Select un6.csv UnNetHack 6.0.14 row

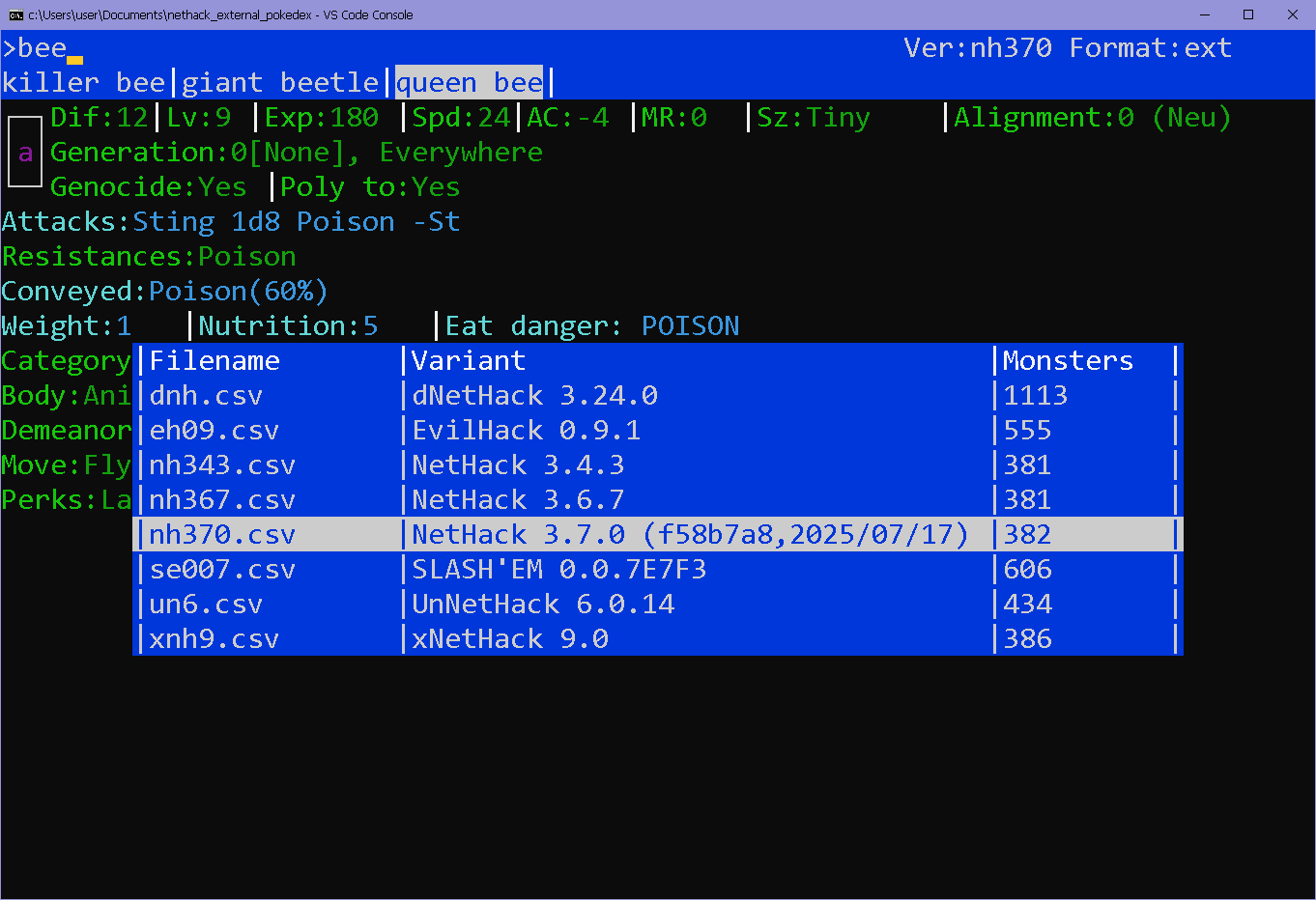pos(657,605)
